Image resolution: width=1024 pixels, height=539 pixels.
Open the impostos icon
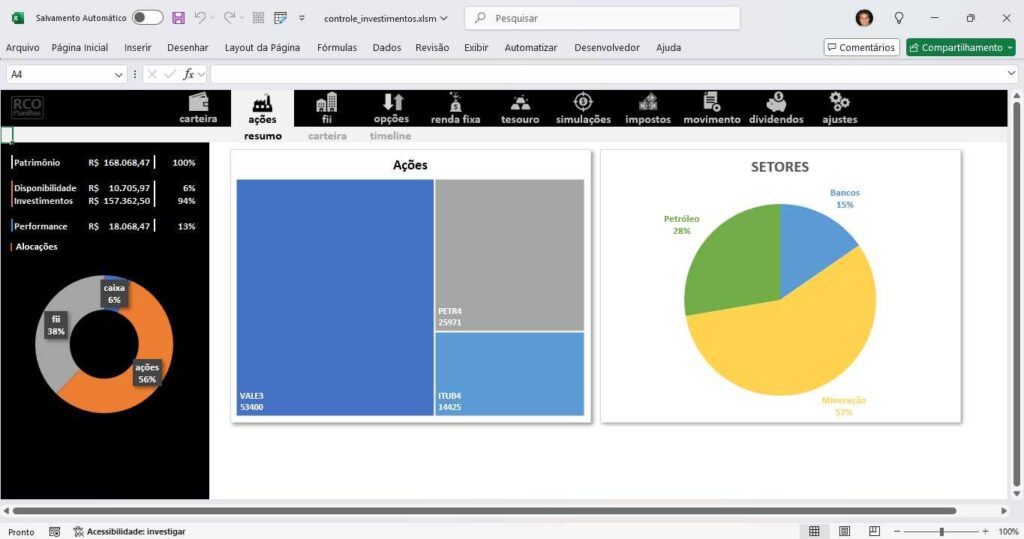pos(648,102)
